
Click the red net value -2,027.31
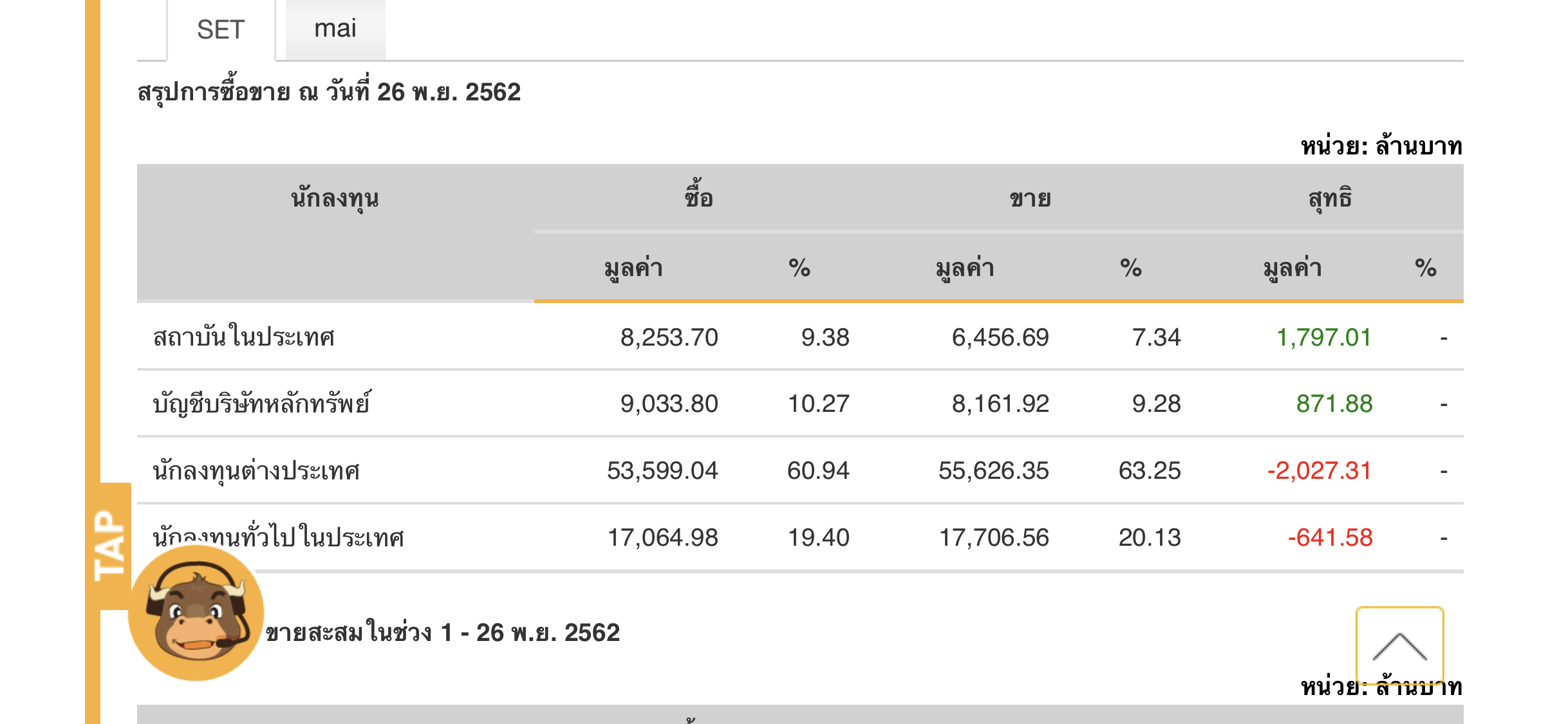point(1319,471)
